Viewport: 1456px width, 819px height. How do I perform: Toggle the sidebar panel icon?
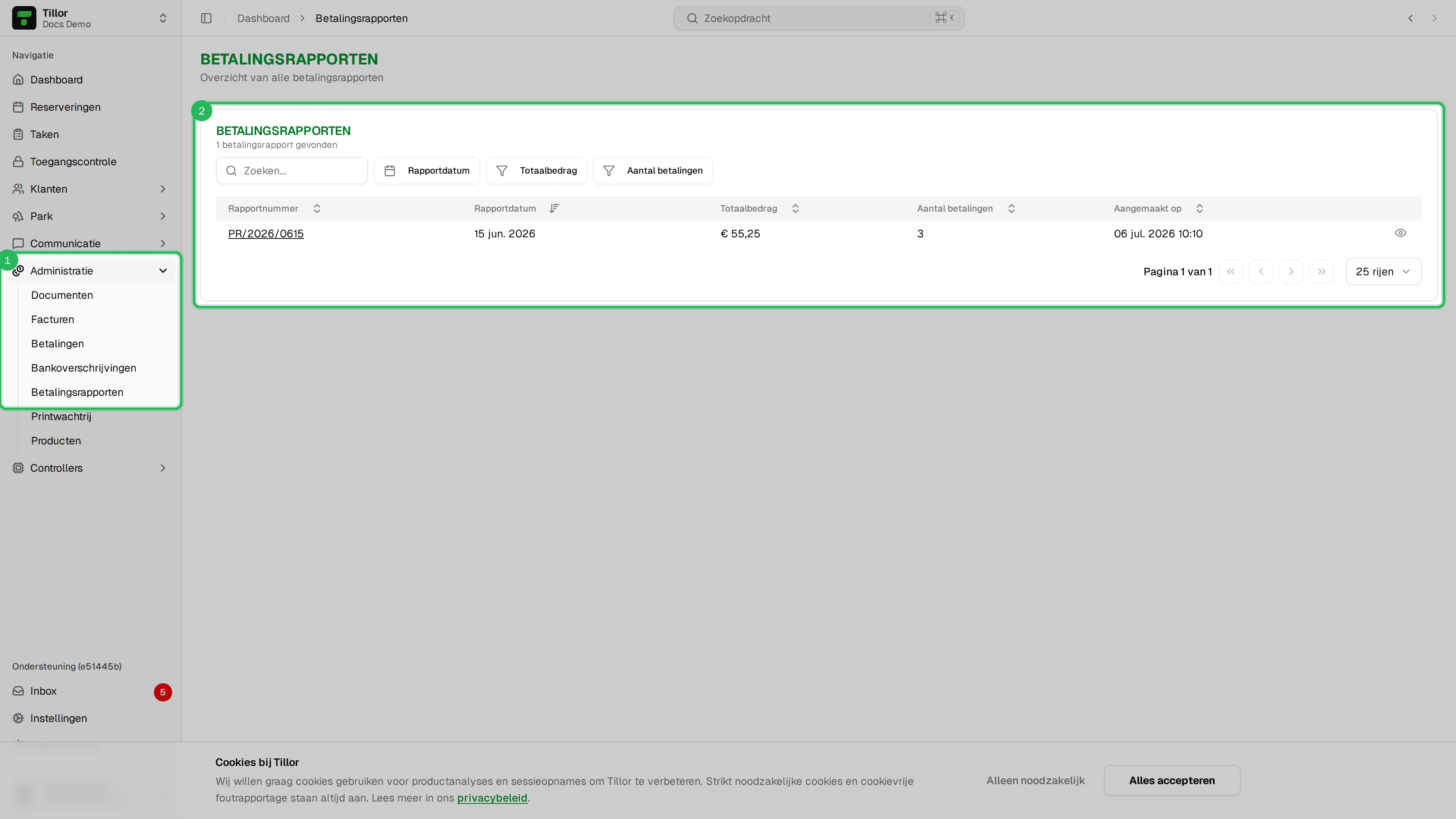pyautogui.click(x=206, y=18)
